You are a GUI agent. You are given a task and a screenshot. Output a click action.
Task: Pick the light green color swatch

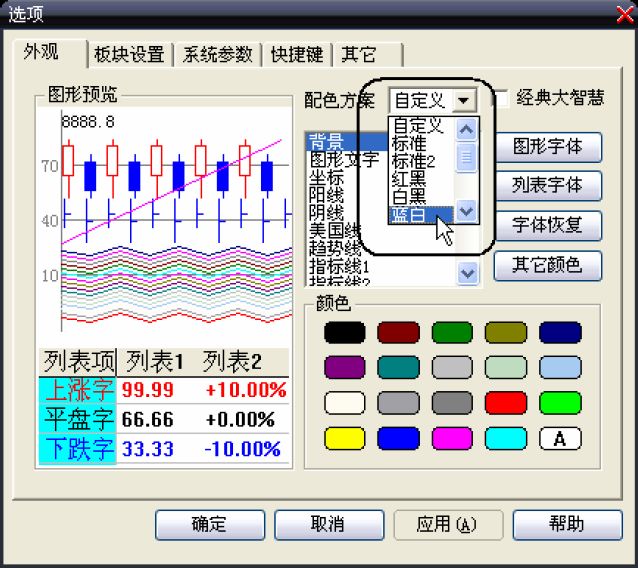click(x=506, y=368)
